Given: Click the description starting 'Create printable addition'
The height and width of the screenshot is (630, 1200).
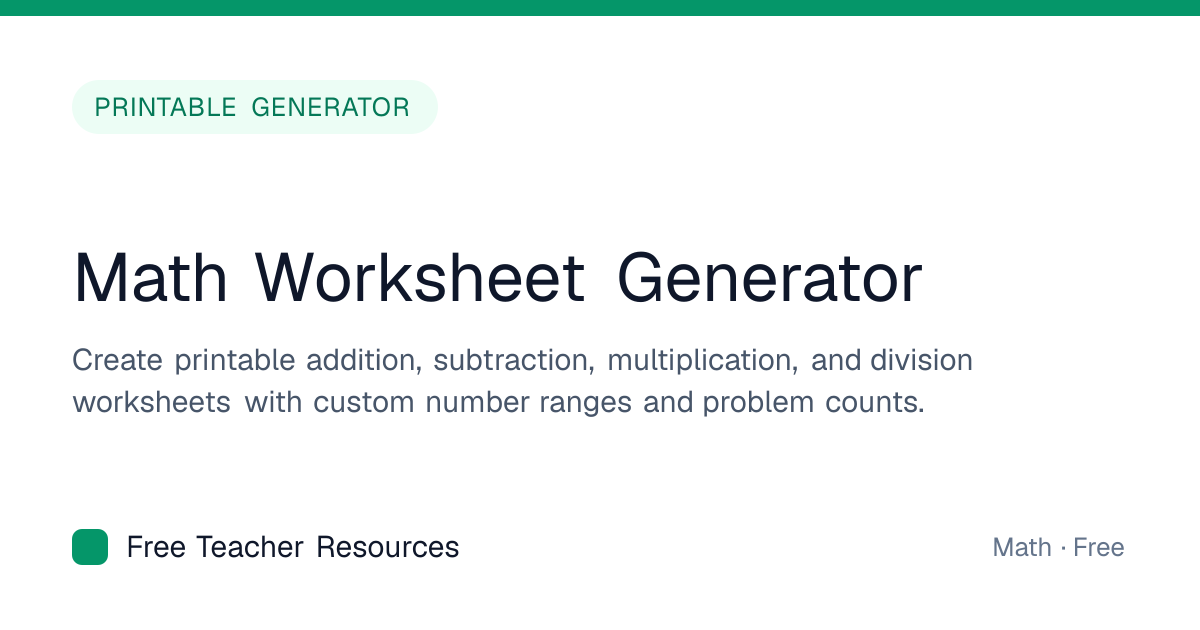Looking at the screenshot, I should [x=522, y=381].
